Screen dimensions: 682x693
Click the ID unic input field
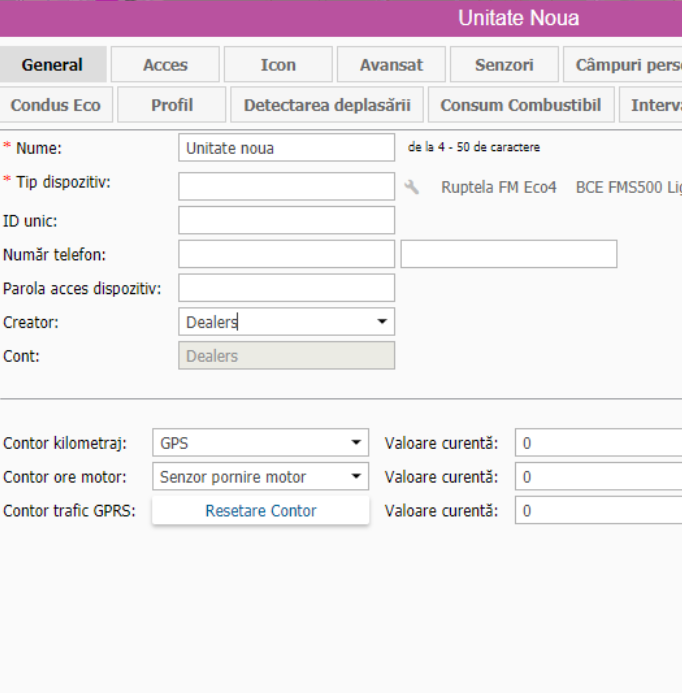[286, 220]
